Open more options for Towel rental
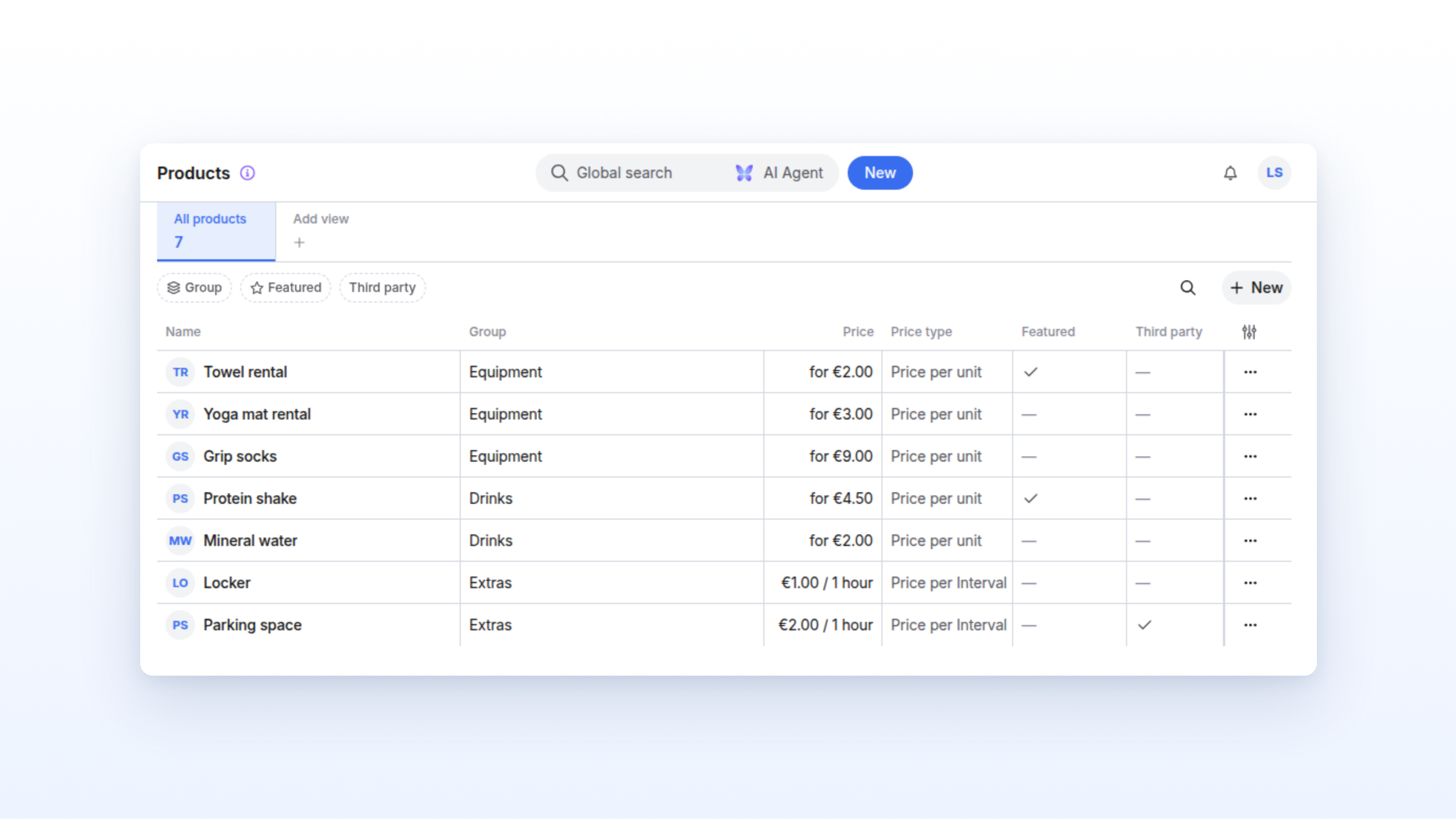This screenshot has width=1456, height=819. 1250,372
